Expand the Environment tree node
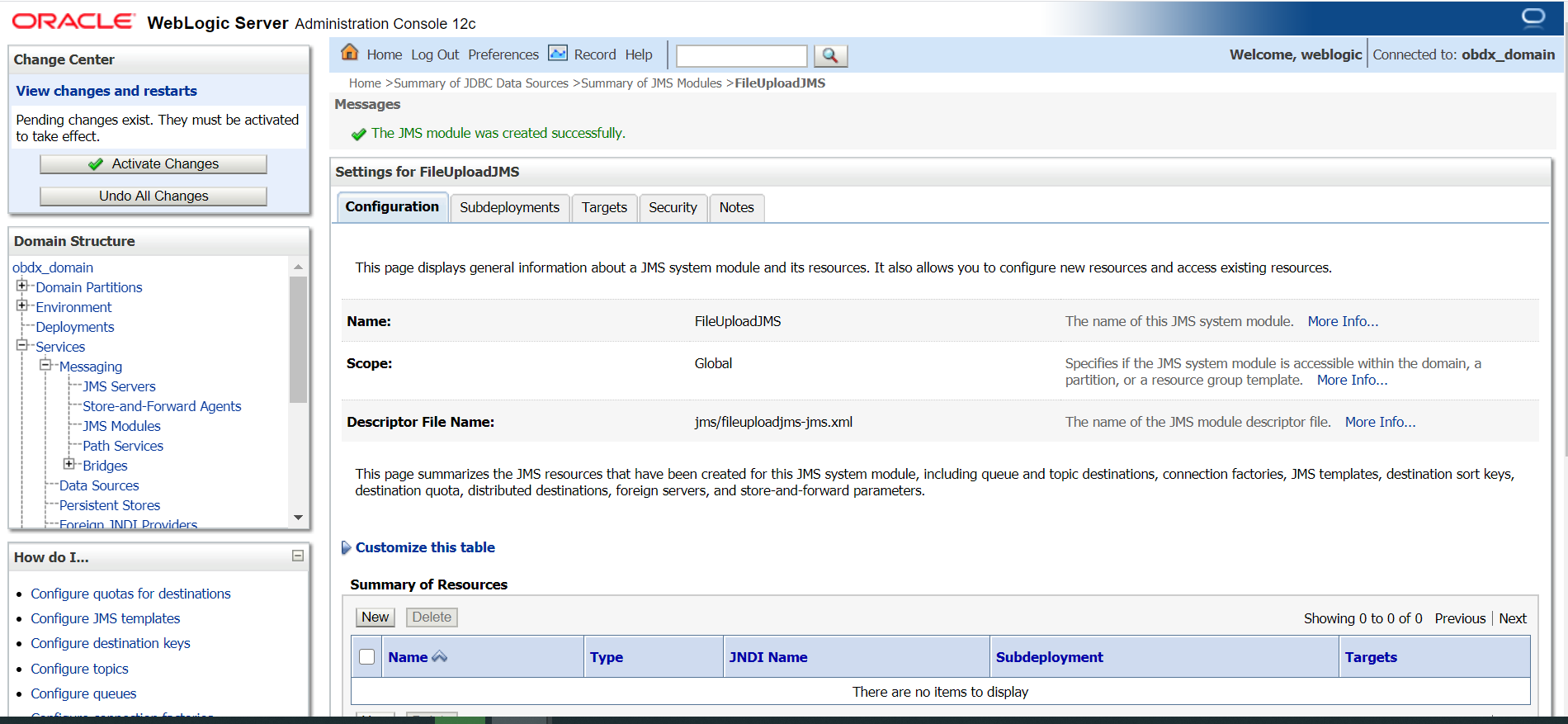This screenshot has width=1568, height=724. [x=22, y=305]
